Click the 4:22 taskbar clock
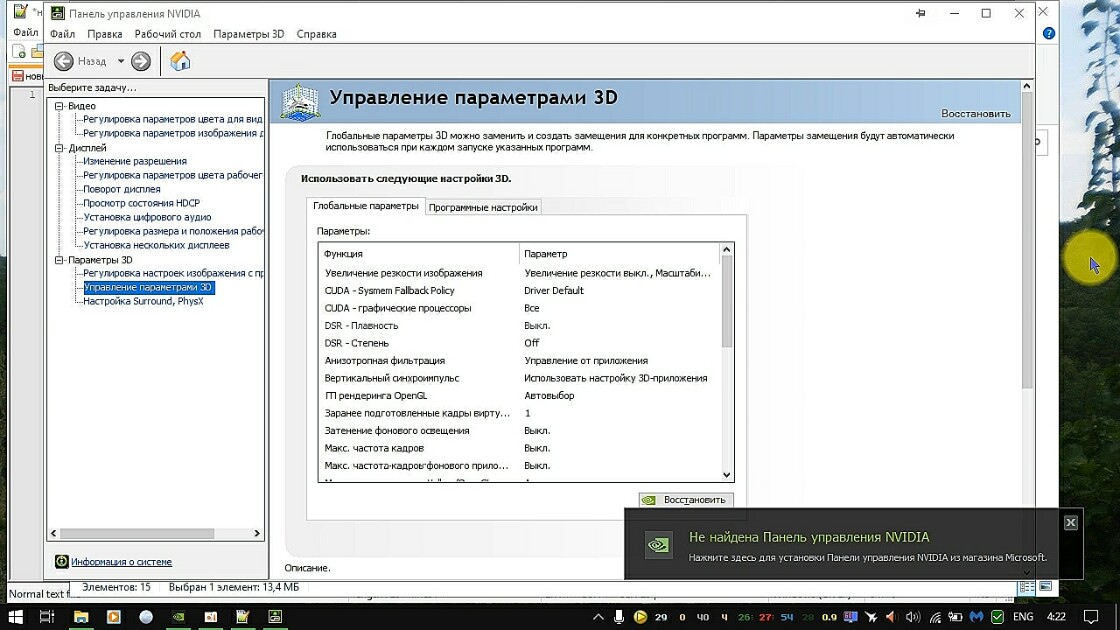This screenshot has height=630, width=1120. coord(1056,616)
